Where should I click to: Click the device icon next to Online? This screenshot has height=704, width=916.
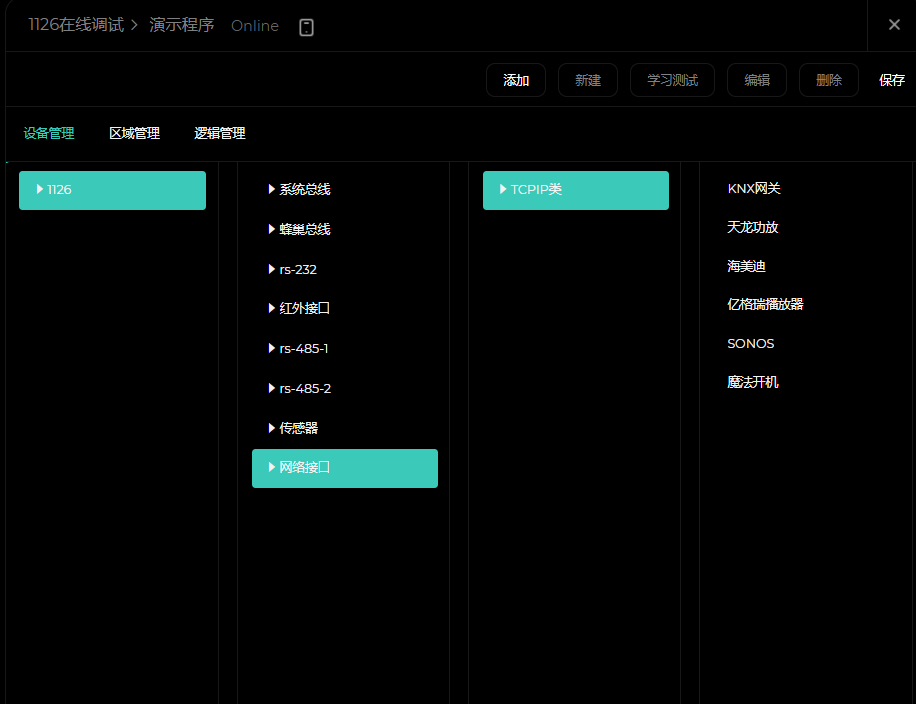306,27
